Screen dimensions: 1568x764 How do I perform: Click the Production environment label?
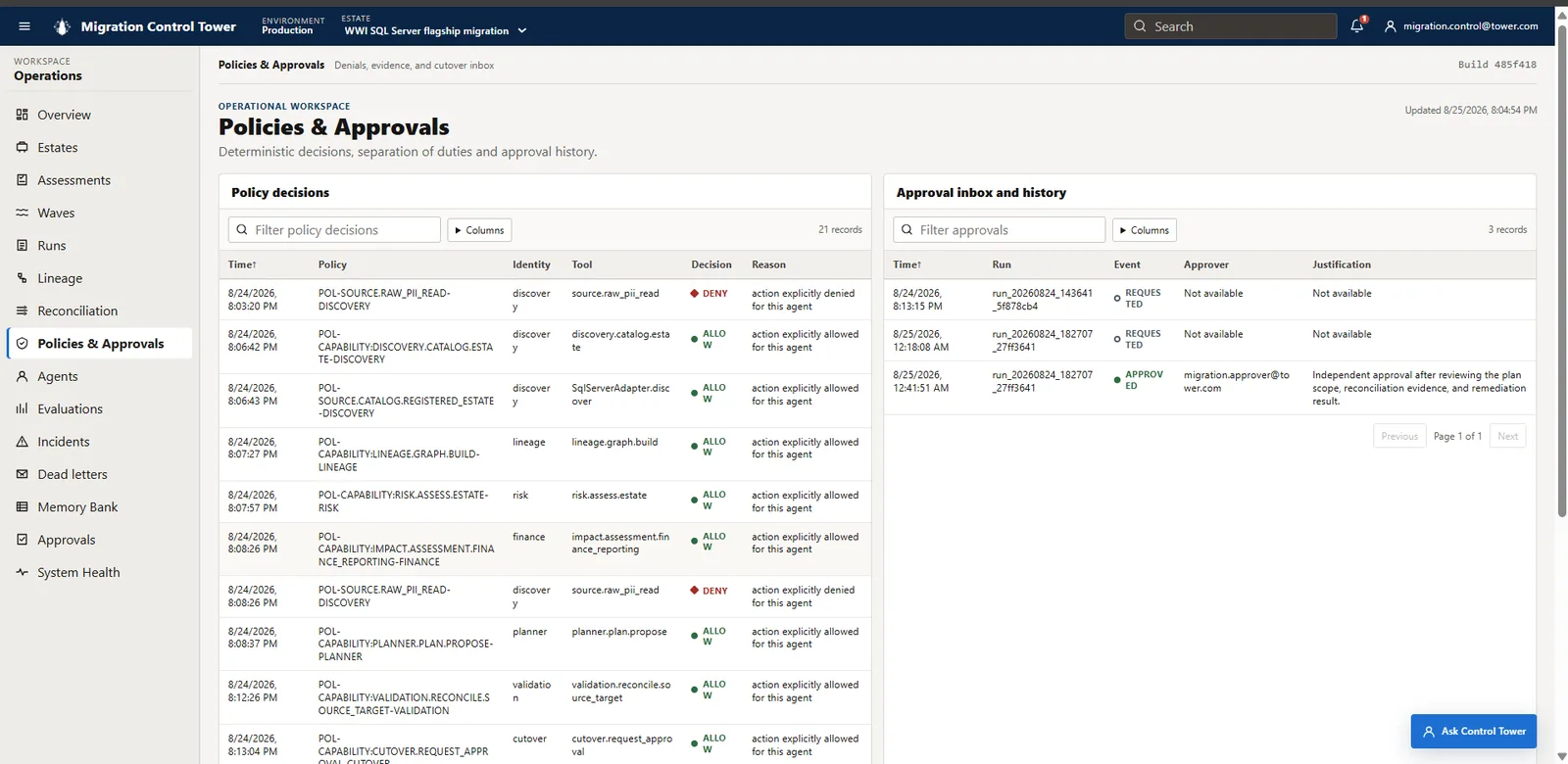[287, 30]
